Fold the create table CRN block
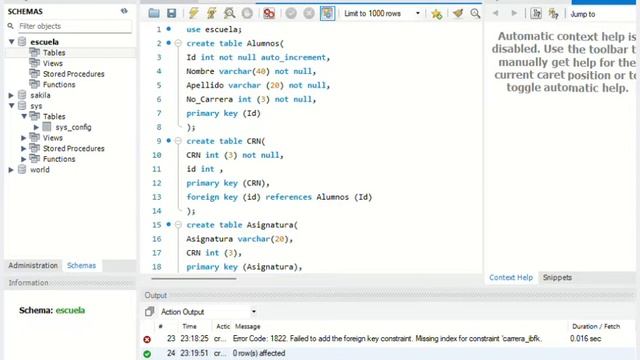The width and height of the screenshot is (640, 360). click(178, 141)
